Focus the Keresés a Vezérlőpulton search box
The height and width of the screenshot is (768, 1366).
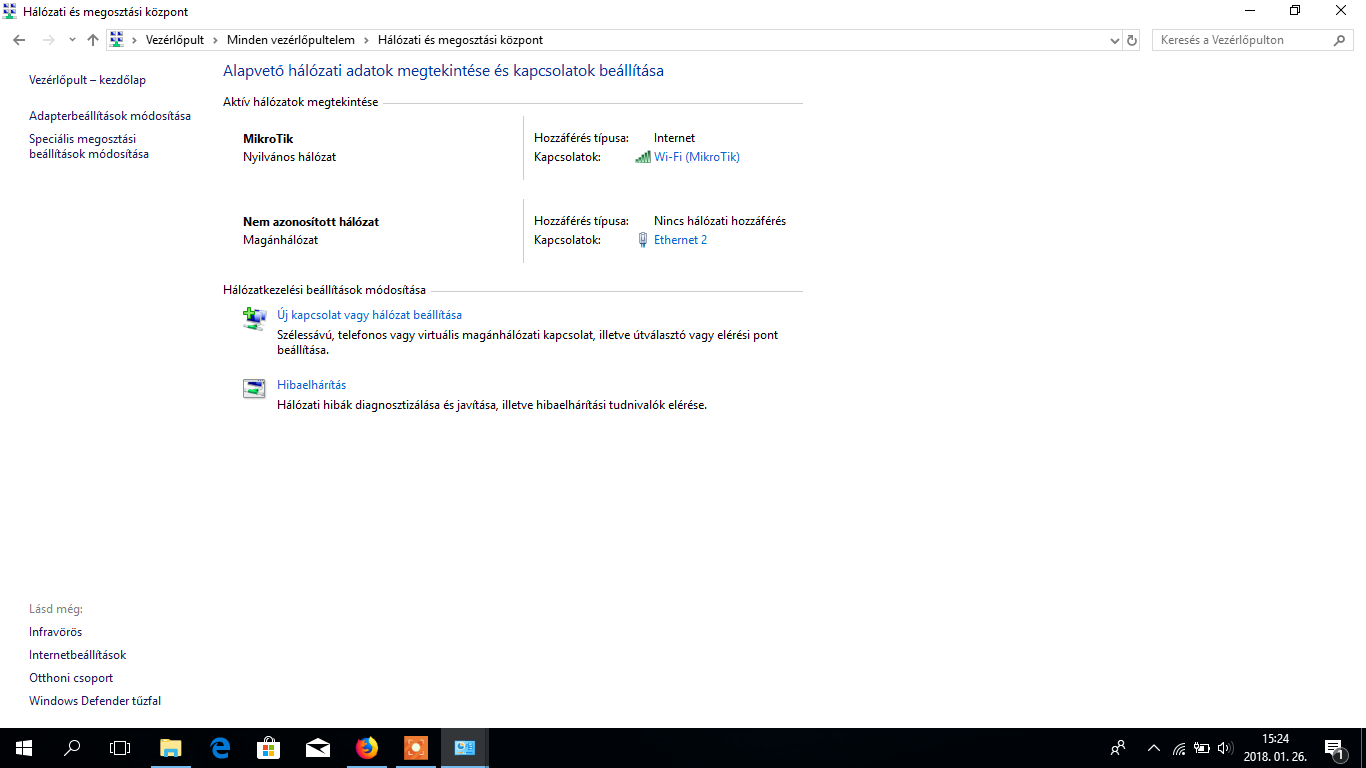point(1253,40)
